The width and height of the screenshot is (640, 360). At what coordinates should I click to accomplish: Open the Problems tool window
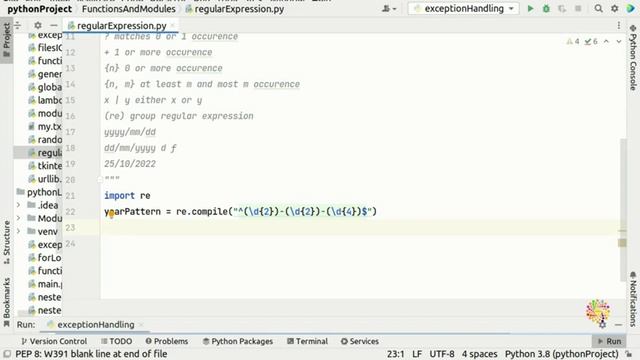coord(167,341)
